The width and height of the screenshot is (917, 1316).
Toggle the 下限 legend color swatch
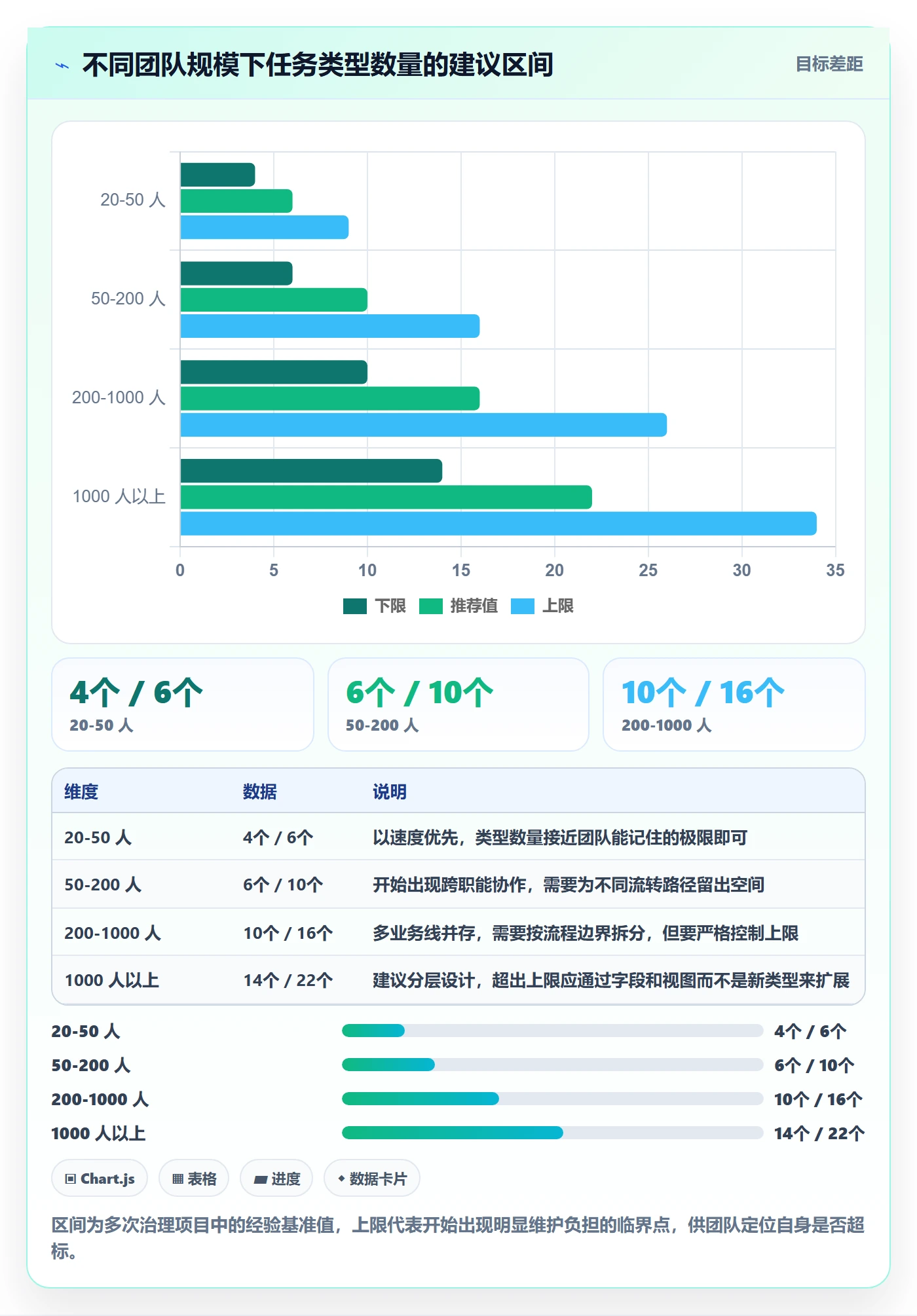tap(355, 606)
